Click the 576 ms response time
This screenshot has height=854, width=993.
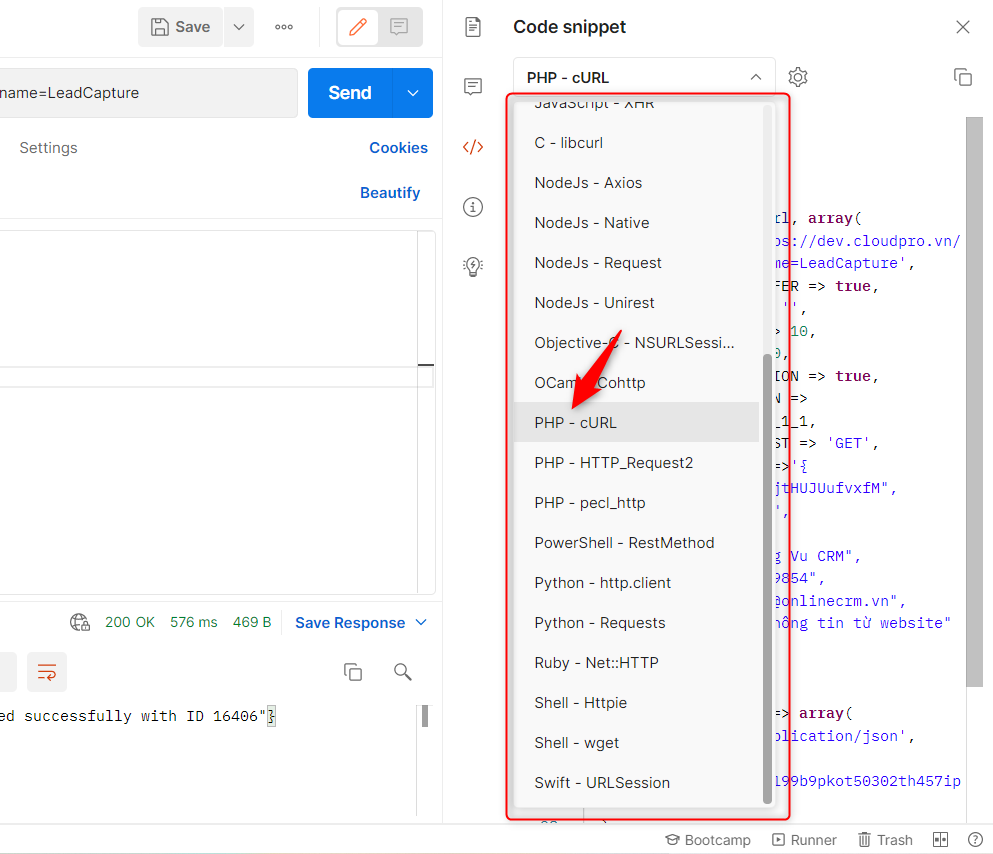[194, 622]
